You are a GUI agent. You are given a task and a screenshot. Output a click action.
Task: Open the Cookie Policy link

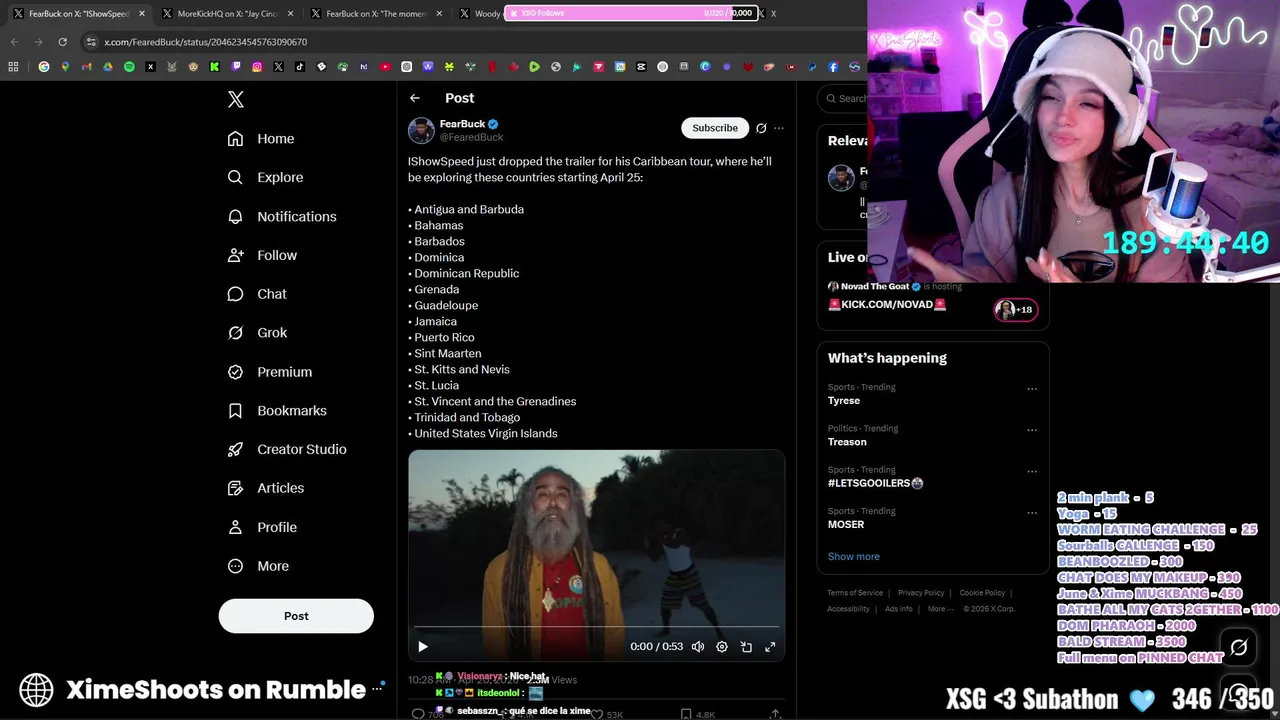982,593
